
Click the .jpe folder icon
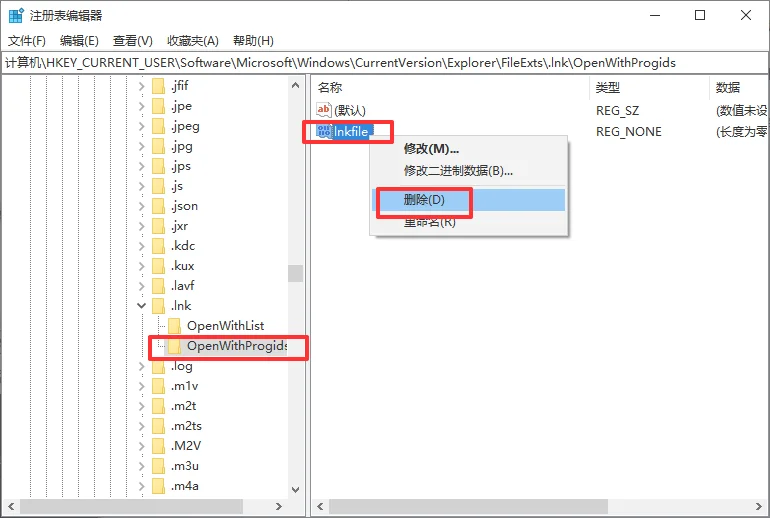coord(158,106)
